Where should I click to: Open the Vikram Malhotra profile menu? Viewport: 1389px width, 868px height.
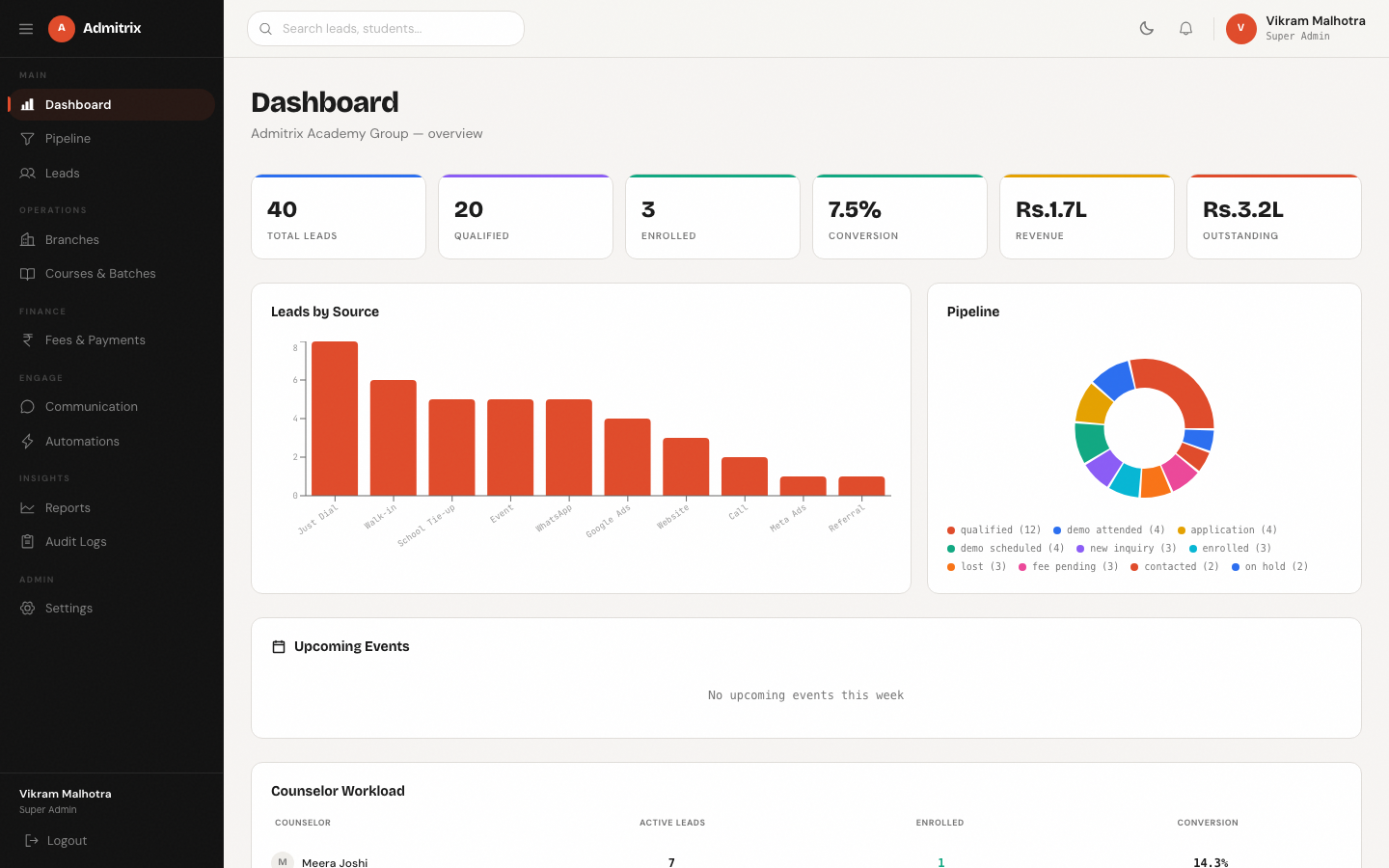(x=1295, y=29)
